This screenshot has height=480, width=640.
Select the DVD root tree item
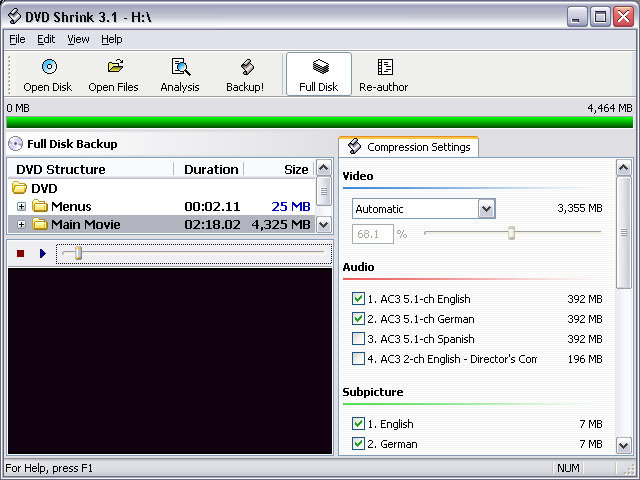pyautogui.click(x=44, y=189)
